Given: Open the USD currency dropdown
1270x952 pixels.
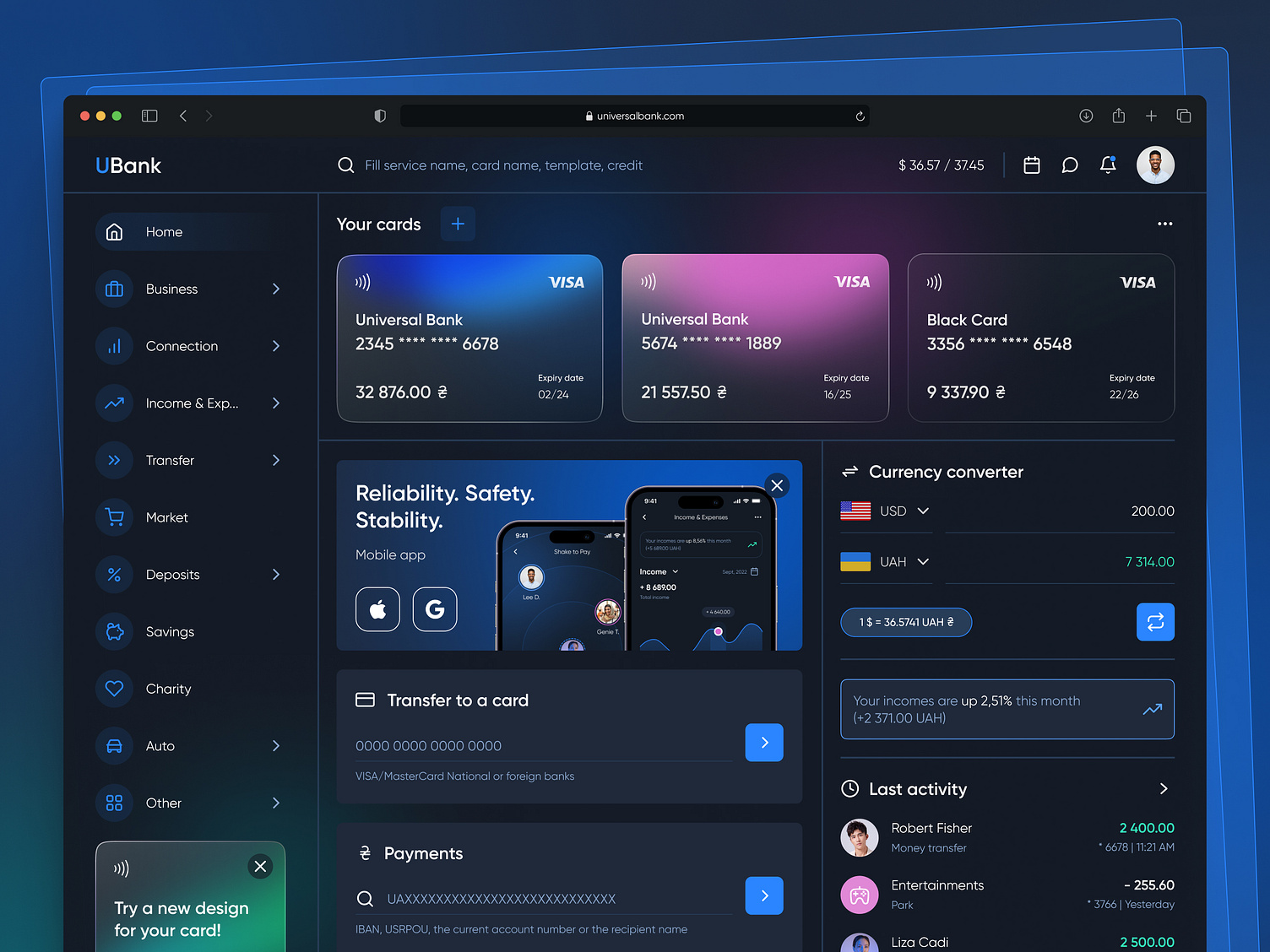Looking at the screenshot, I should [885, 511].
